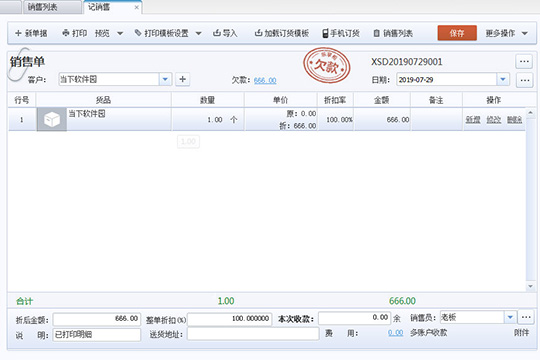Image resolution: width=540 pixels, height=360 pixels.
Task: Open 销售列表 from the toolbar
Action: point(393,33)
